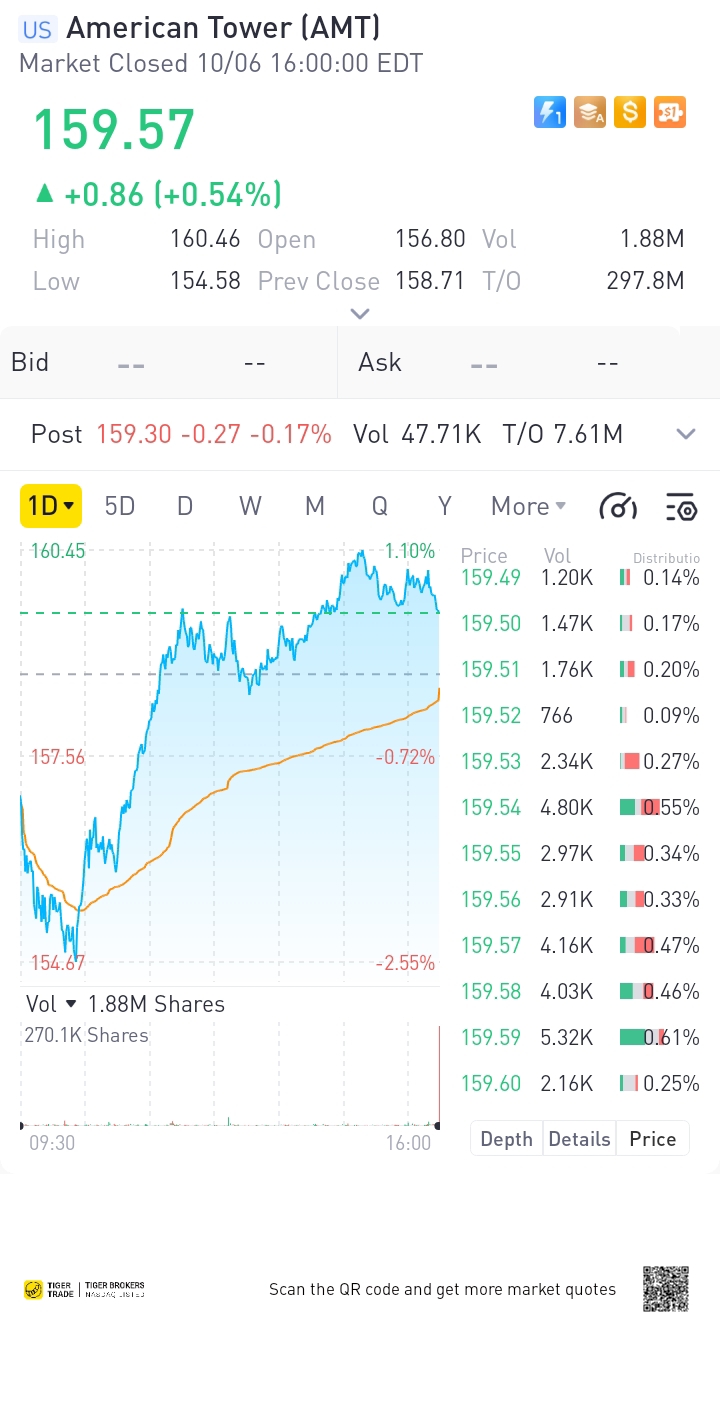The width and height of the screenshot is (720, 1404).
Task: Open the 1D timeframe dropdown
Action: pos(51,506)
